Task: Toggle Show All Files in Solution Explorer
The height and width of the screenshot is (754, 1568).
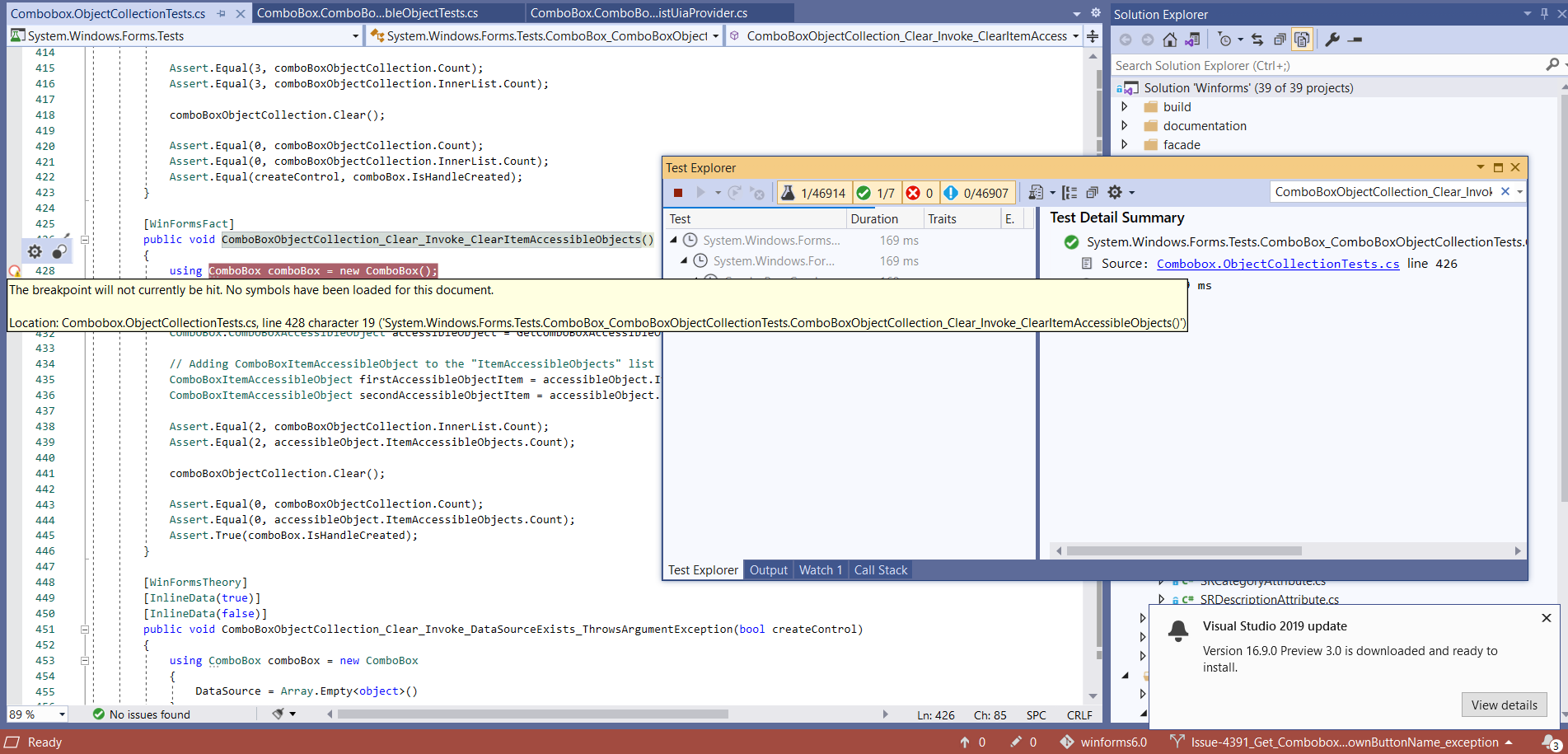Action: point(1302,40)
